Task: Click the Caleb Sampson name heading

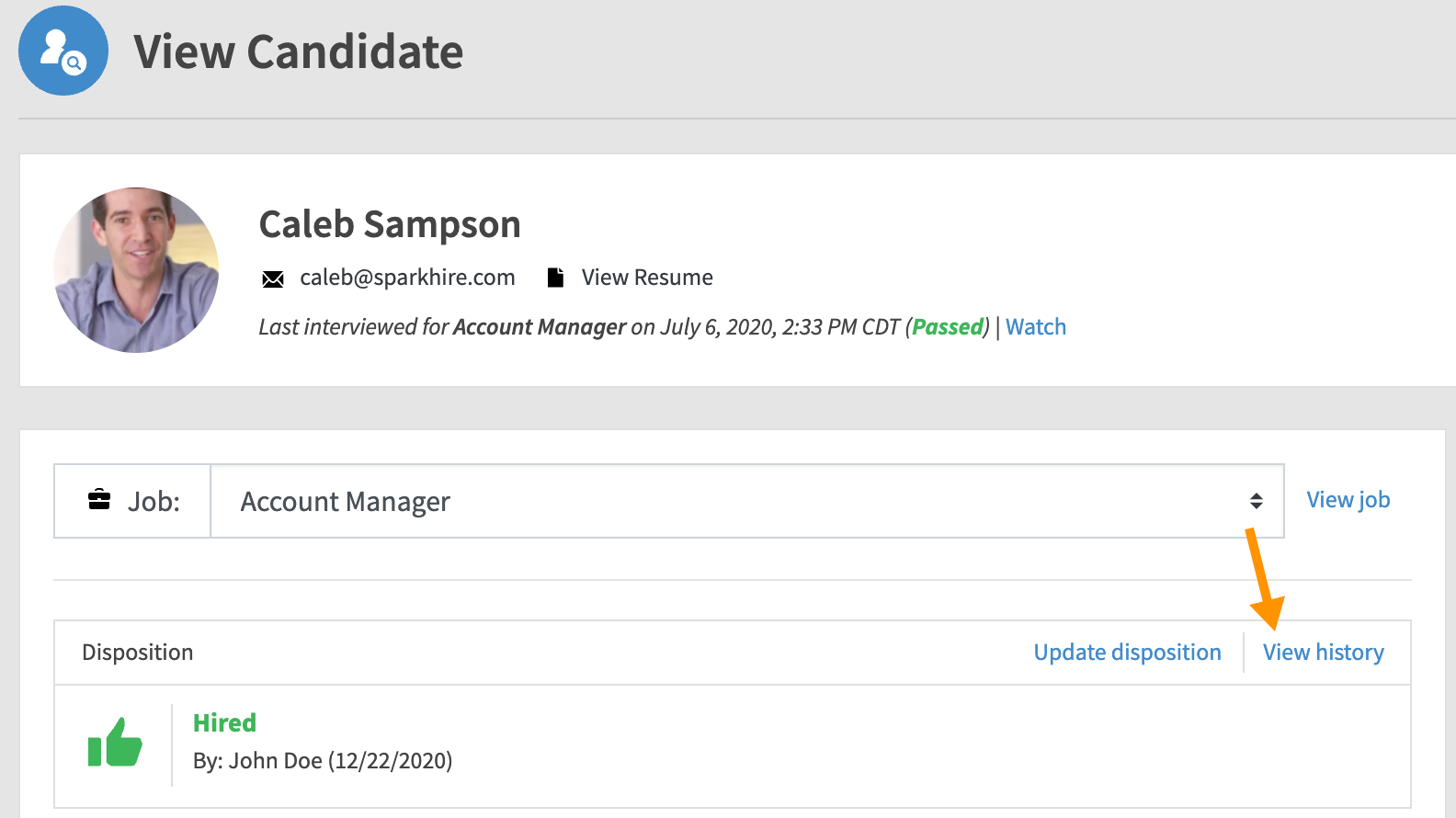Action: pyautogui.click(x=390, y=224)
